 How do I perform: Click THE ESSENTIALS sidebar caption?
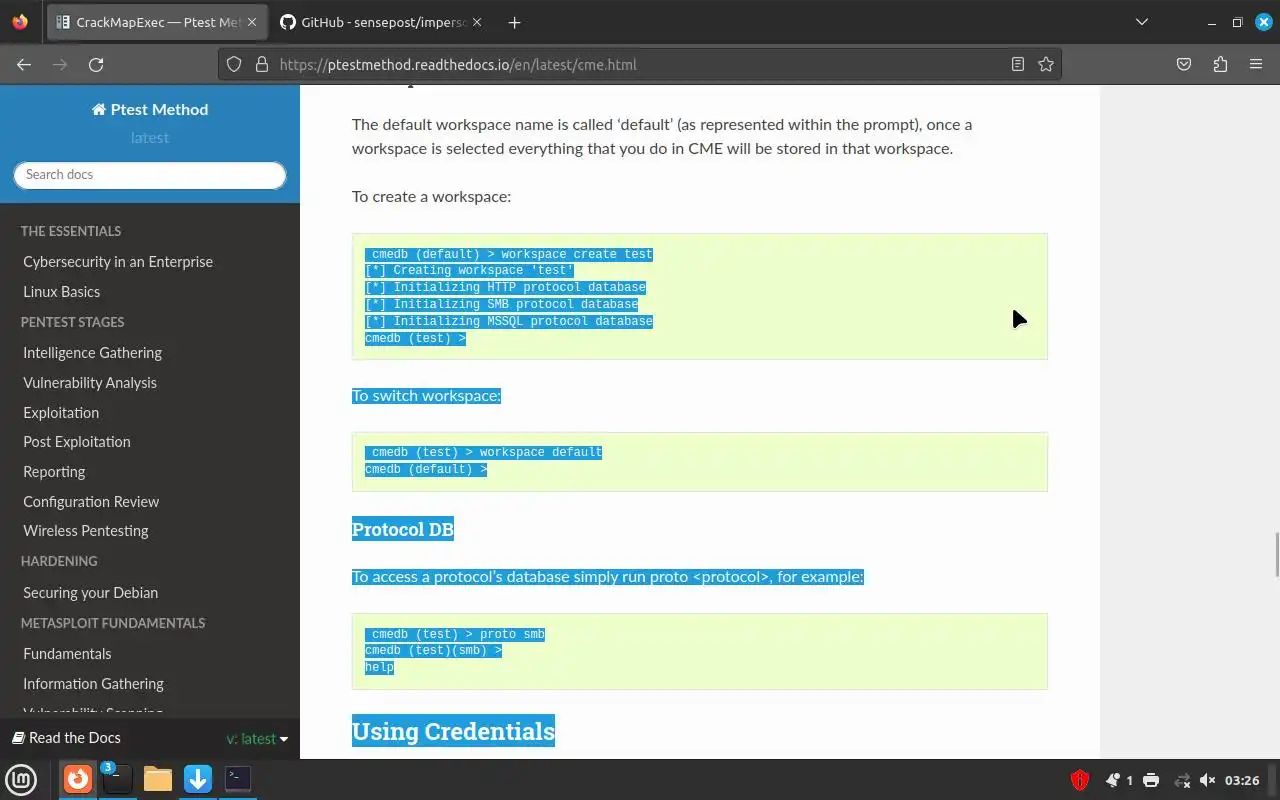click(71, 231)
